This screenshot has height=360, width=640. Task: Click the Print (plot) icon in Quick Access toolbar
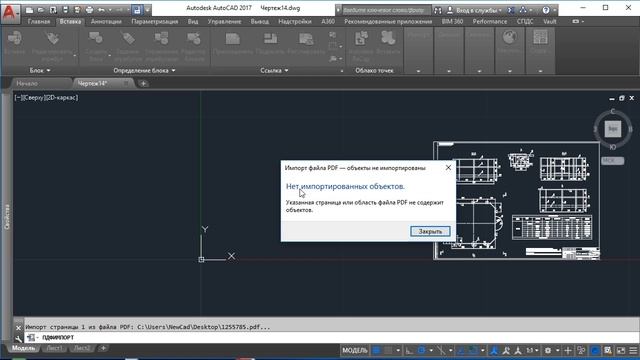point(89,9)
